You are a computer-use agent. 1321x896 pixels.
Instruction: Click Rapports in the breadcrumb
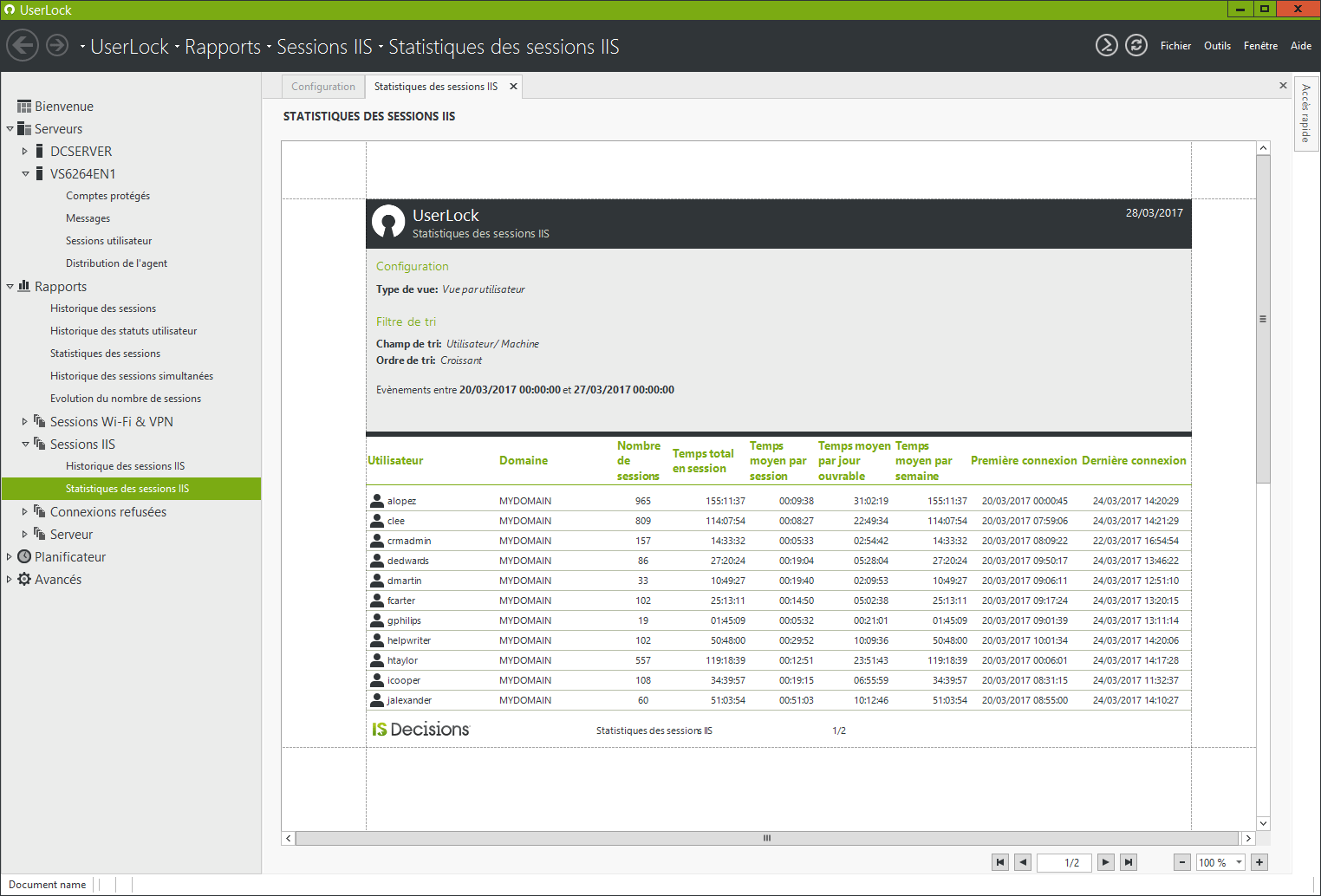(223, 47)
